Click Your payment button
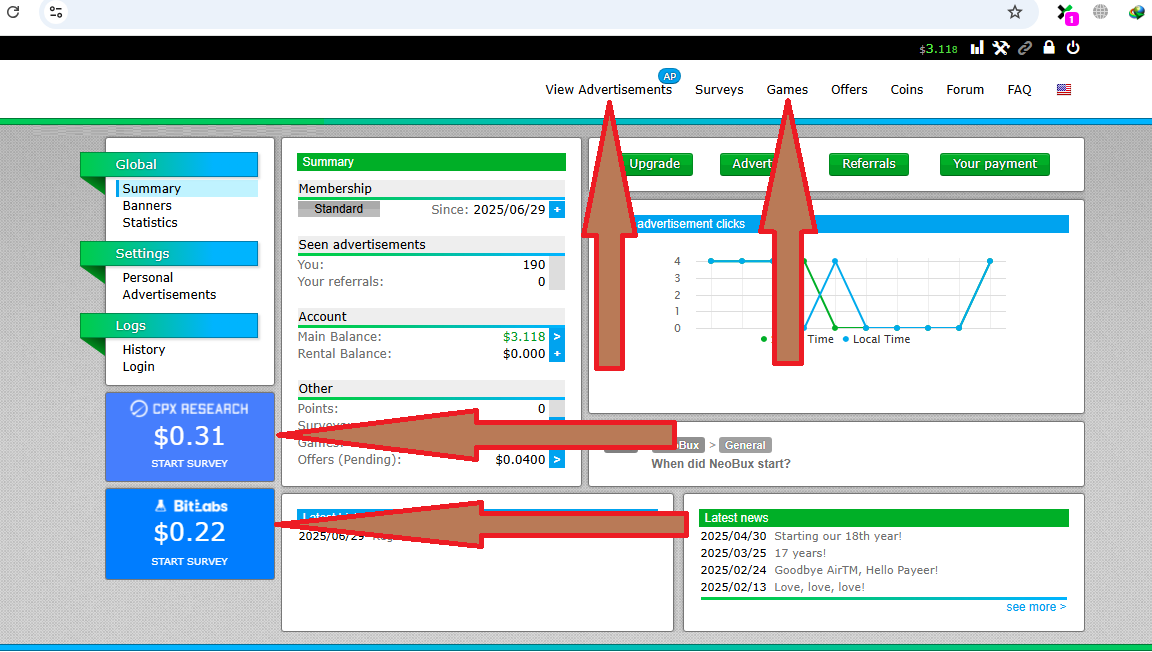1152x652 pixels. 995,164
